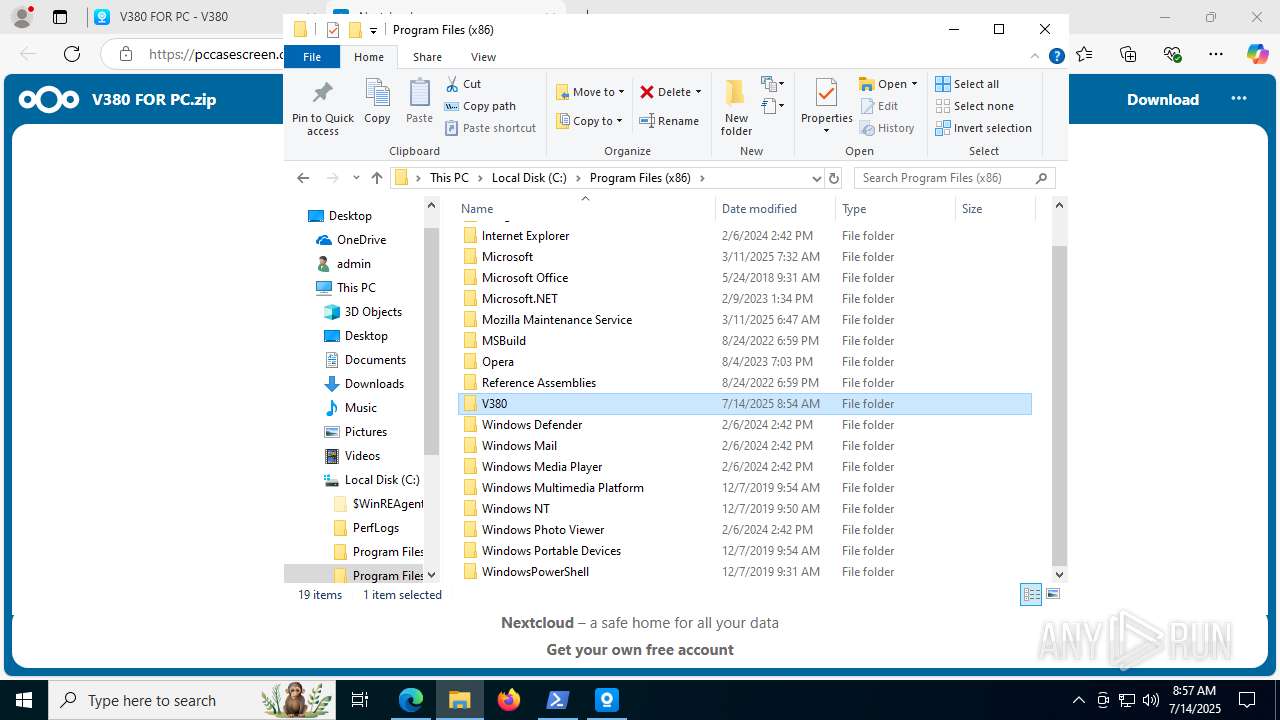Viewport: 1280px width, 720px height.
Task: Reload the page in Edge browser
Action: coord(71,54)
